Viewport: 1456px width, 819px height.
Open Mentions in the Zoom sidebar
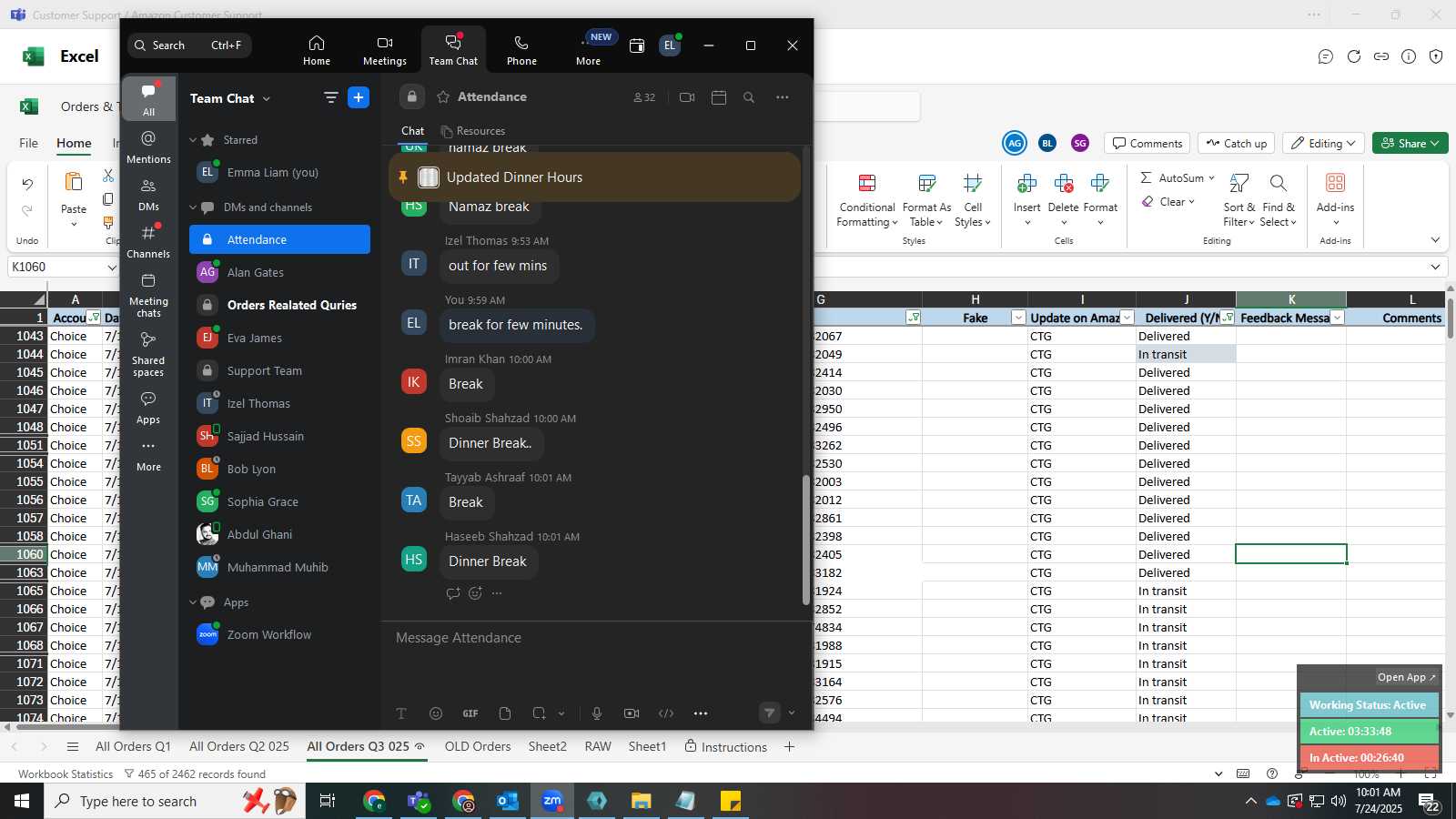point(148,147)
